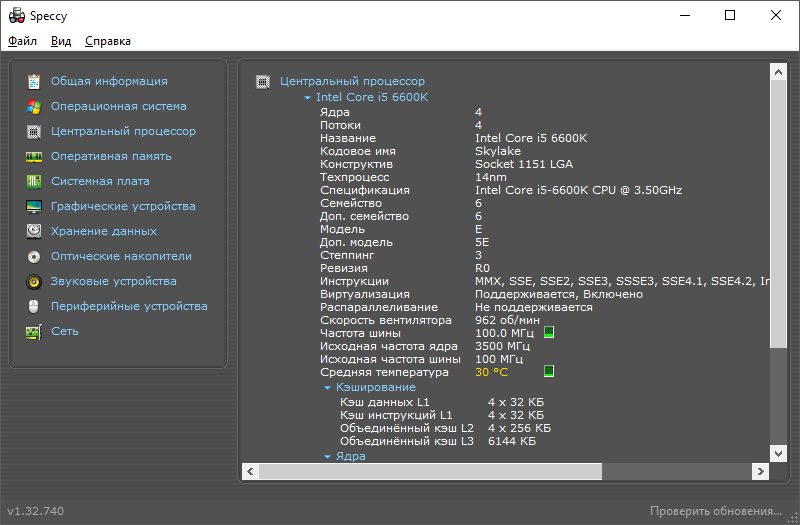Viewport: 800px width, 525px height.
Task: Click the vertical scrollbar down arrow
Action: pos(778,453)
